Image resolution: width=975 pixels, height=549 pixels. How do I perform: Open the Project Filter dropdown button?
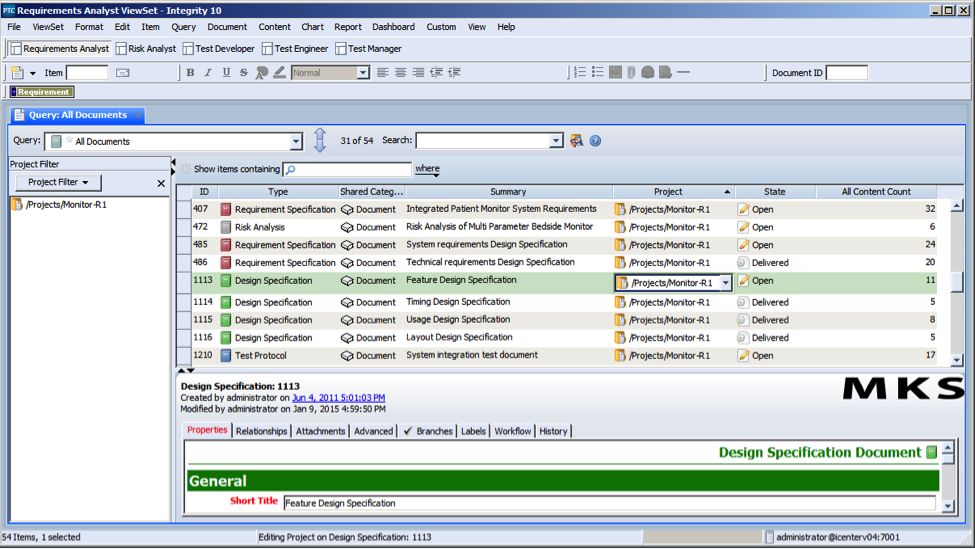click(x=58, y=182)
